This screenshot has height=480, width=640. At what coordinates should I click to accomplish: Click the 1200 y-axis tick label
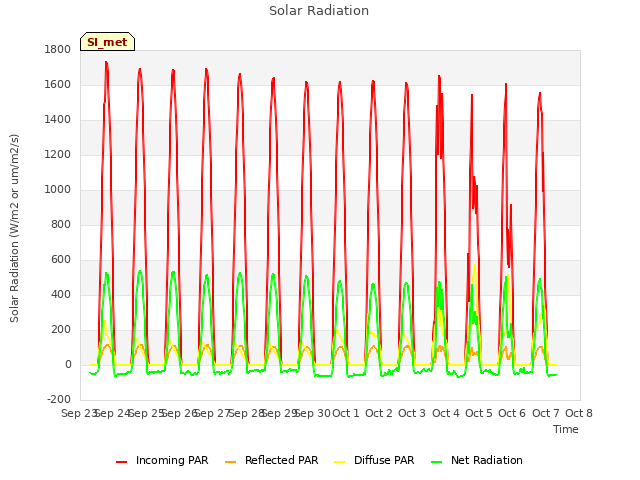coord(58,155)
